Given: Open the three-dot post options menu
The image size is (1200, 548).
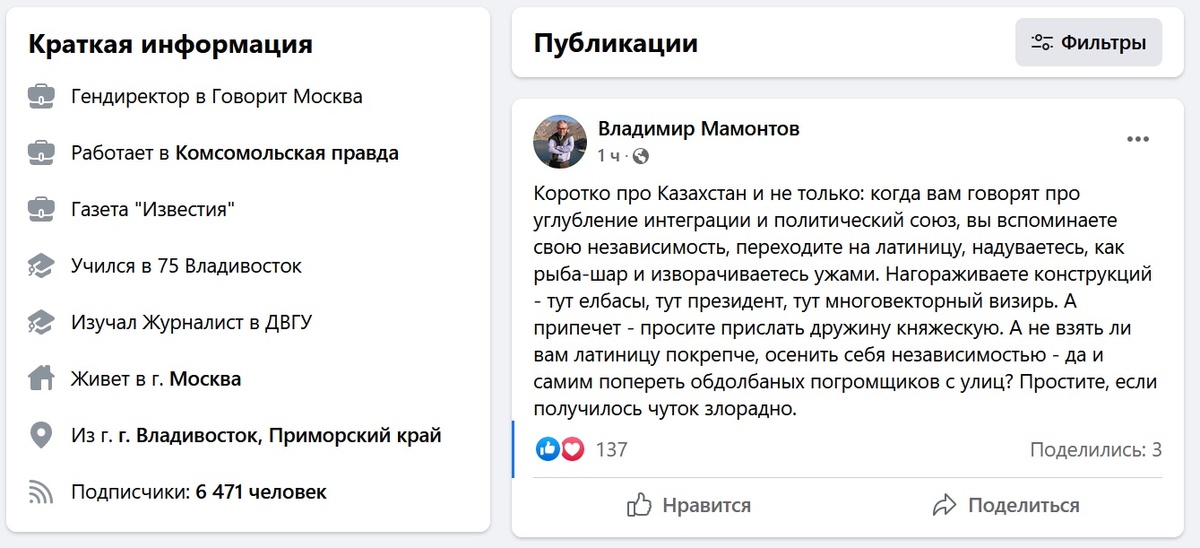Looking at the screenshot, I should point(1138,140).
